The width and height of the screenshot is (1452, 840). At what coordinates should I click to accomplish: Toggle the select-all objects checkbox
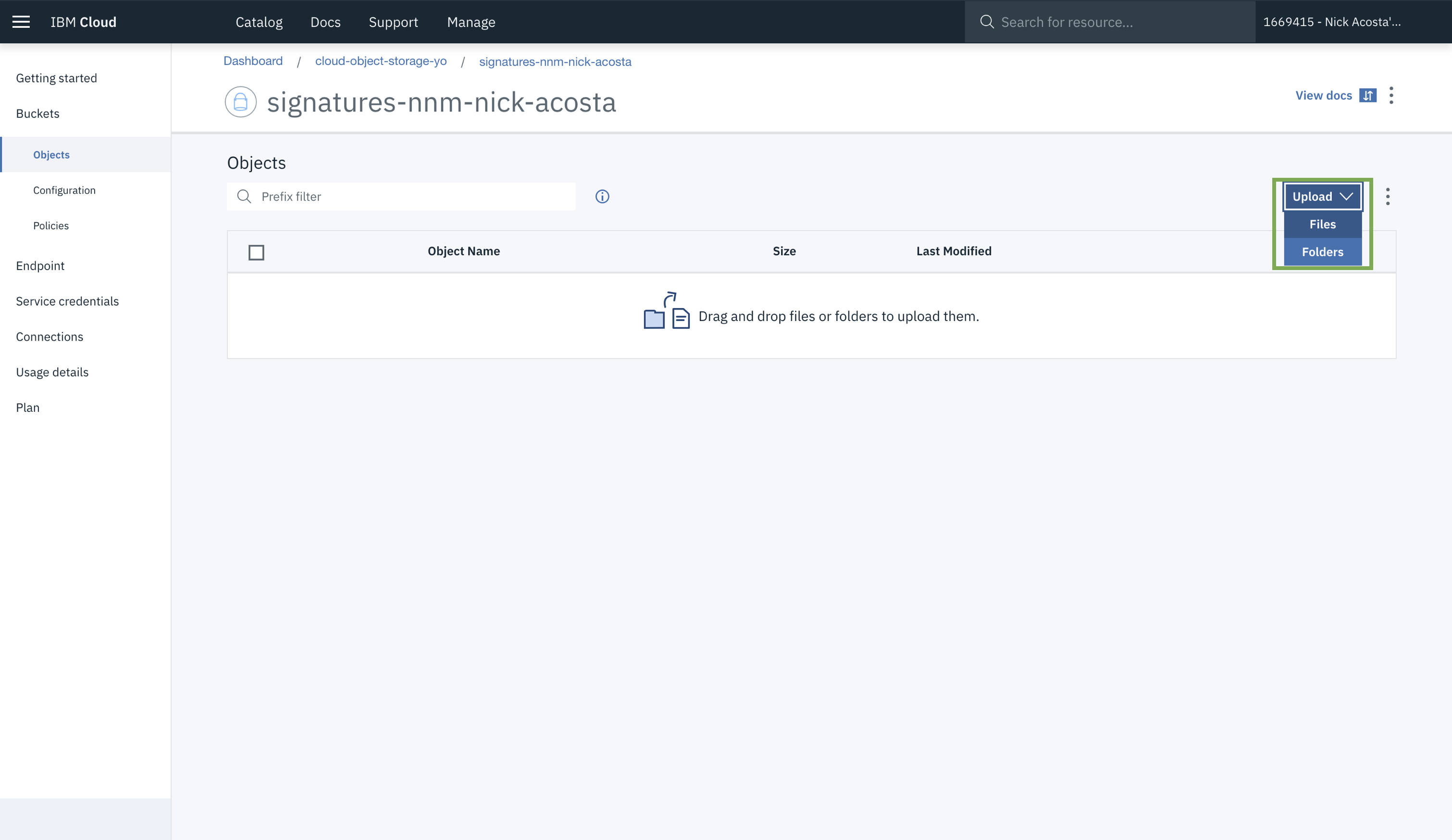[x=256, y=252]
